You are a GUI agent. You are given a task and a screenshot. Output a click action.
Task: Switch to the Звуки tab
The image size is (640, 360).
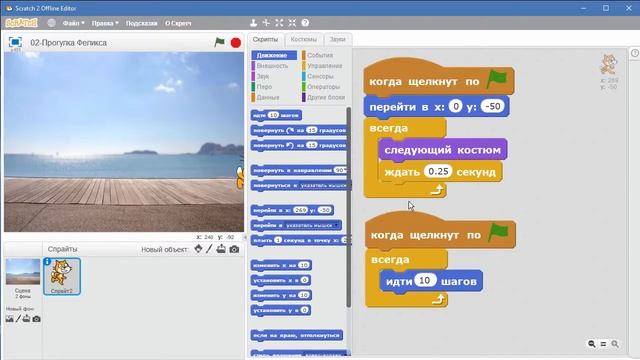[x=338, y=40]
